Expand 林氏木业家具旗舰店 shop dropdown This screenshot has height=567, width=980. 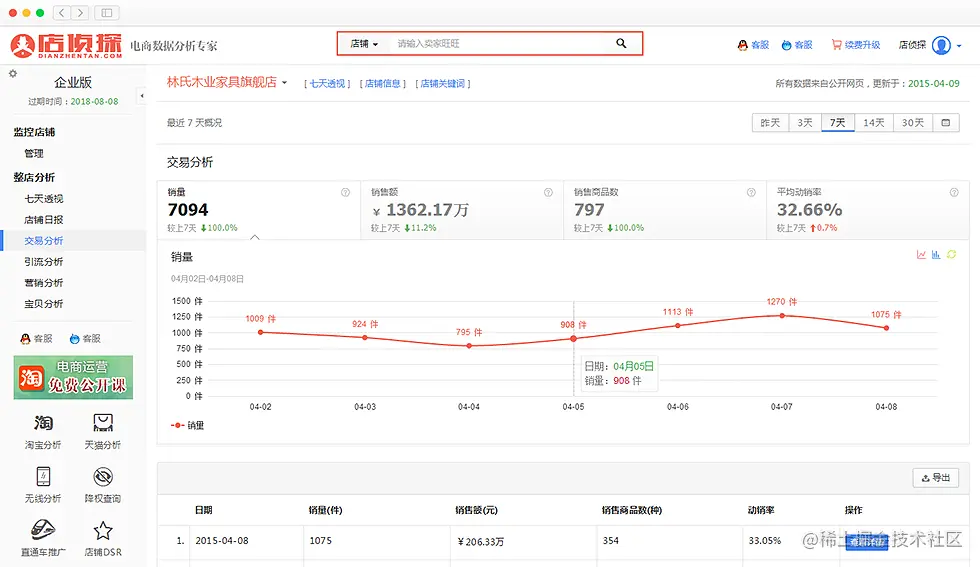click(284, 83)
